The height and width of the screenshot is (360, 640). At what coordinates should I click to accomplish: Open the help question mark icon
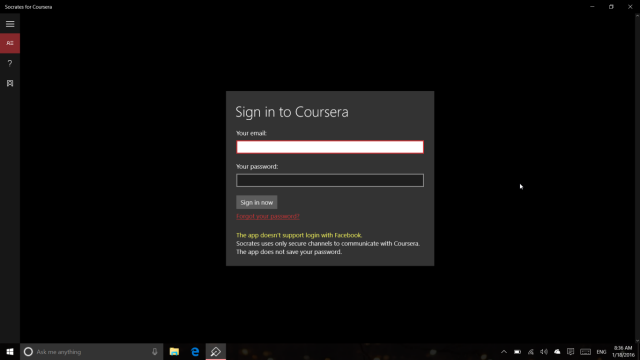coord(10,63)
